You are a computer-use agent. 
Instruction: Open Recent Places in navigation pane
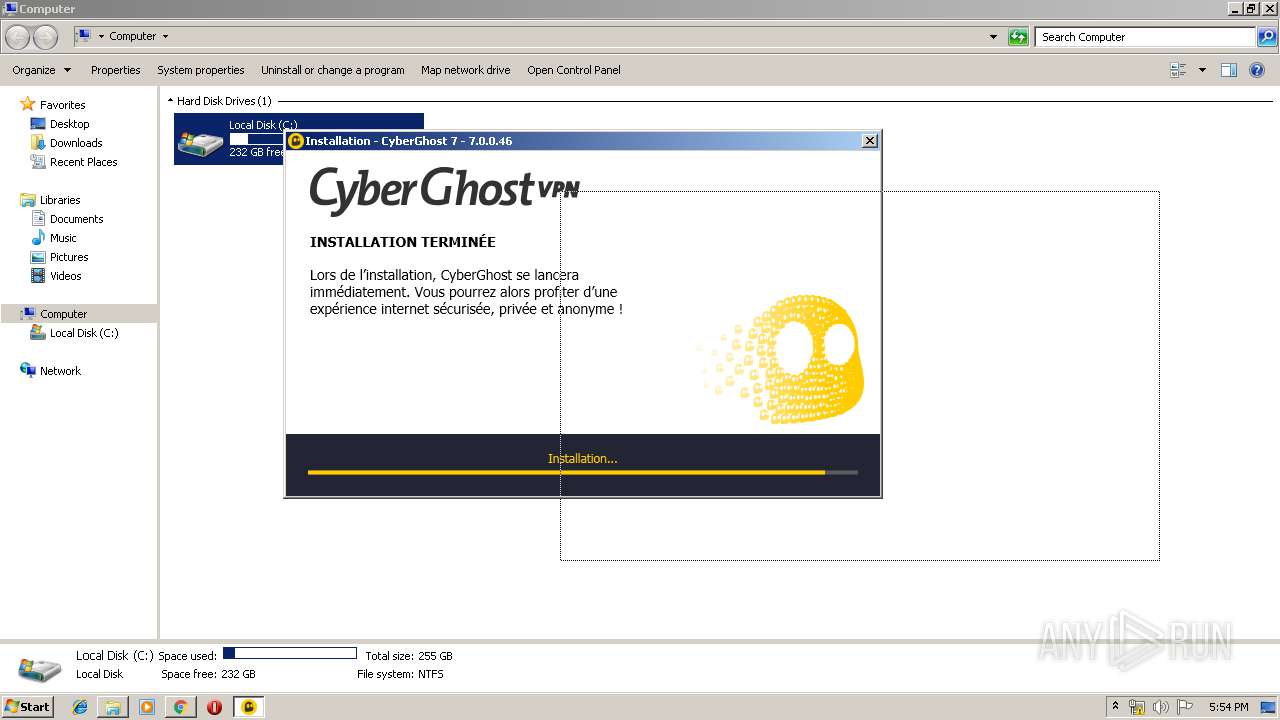click(83, 162)
